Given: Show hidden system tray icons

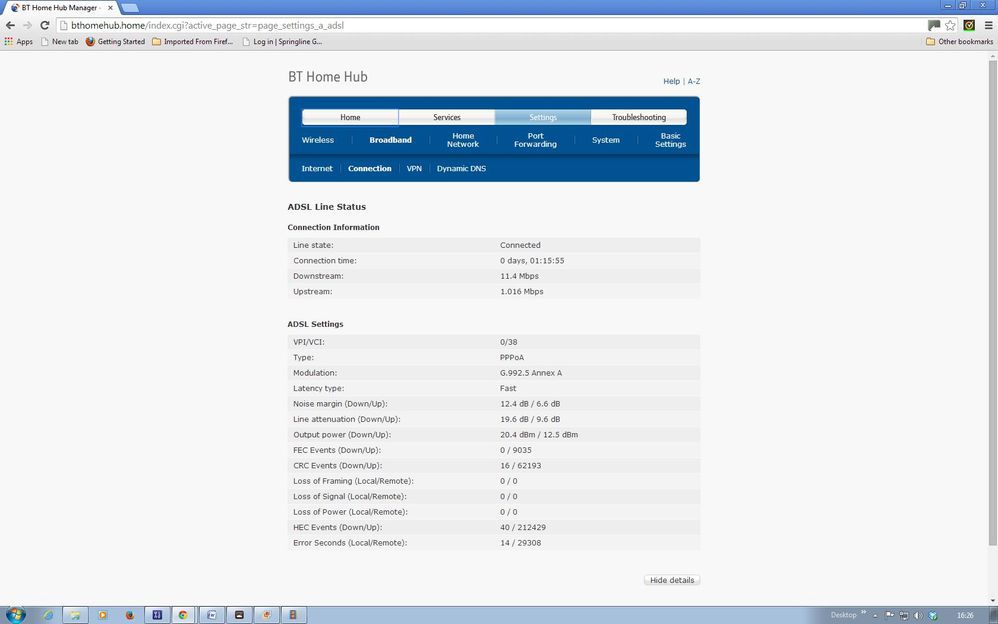Looking at the screenshot, I should pos(875,616).
